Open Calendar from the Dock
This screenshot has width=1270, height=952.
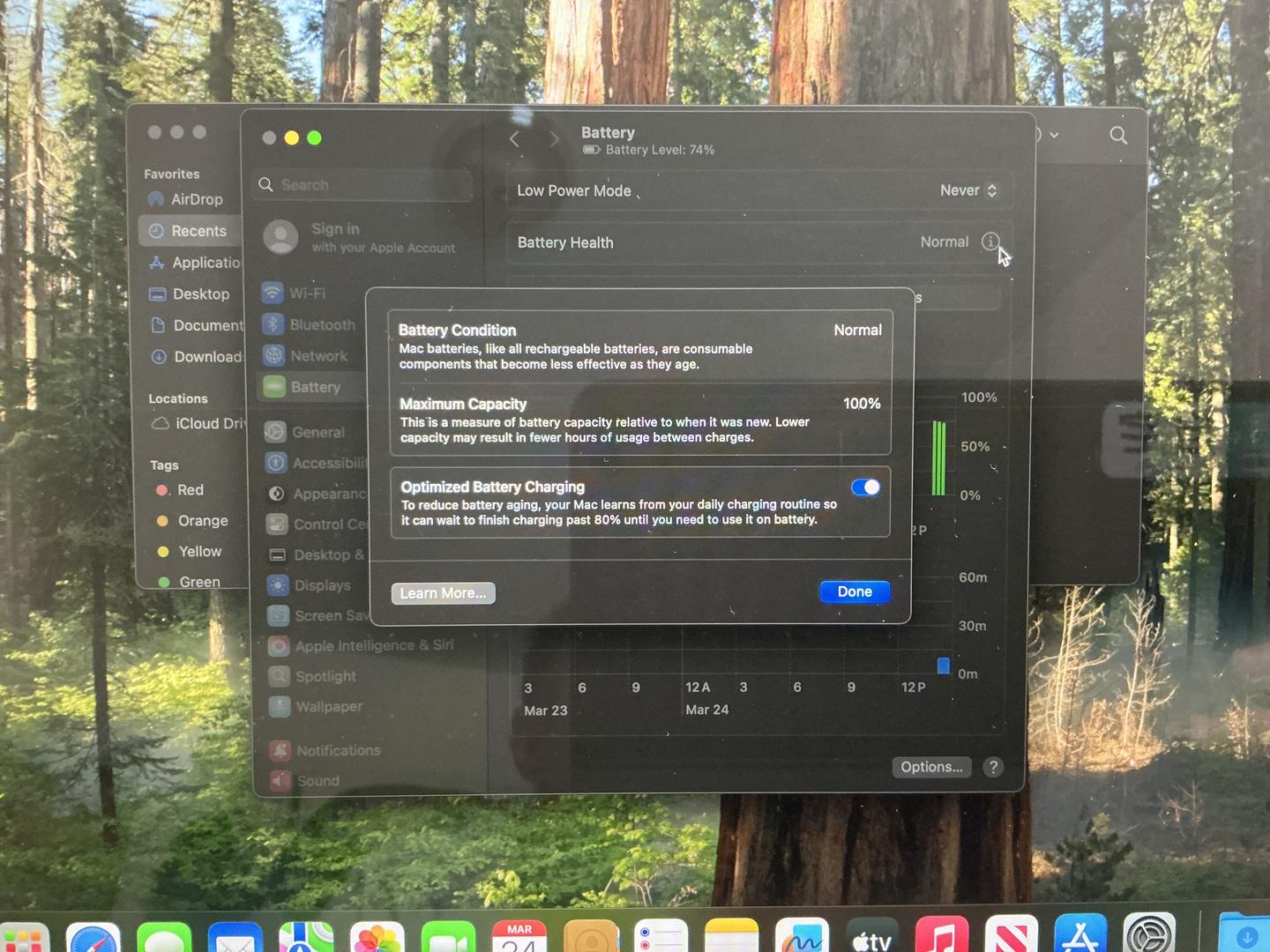click(x=519, y=938)
